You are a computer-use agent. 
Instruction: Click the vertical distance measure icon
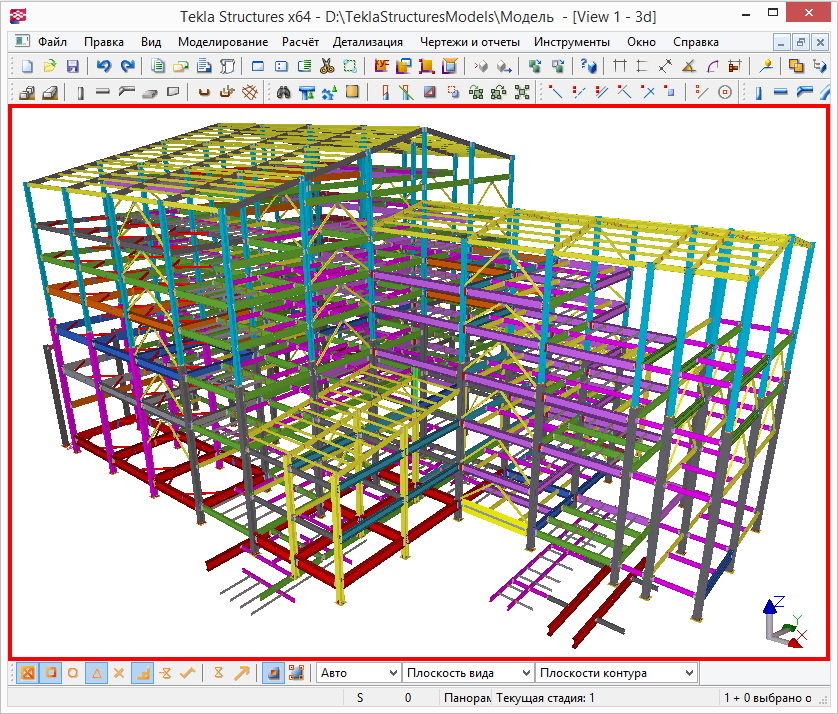[x=642, y=66]
